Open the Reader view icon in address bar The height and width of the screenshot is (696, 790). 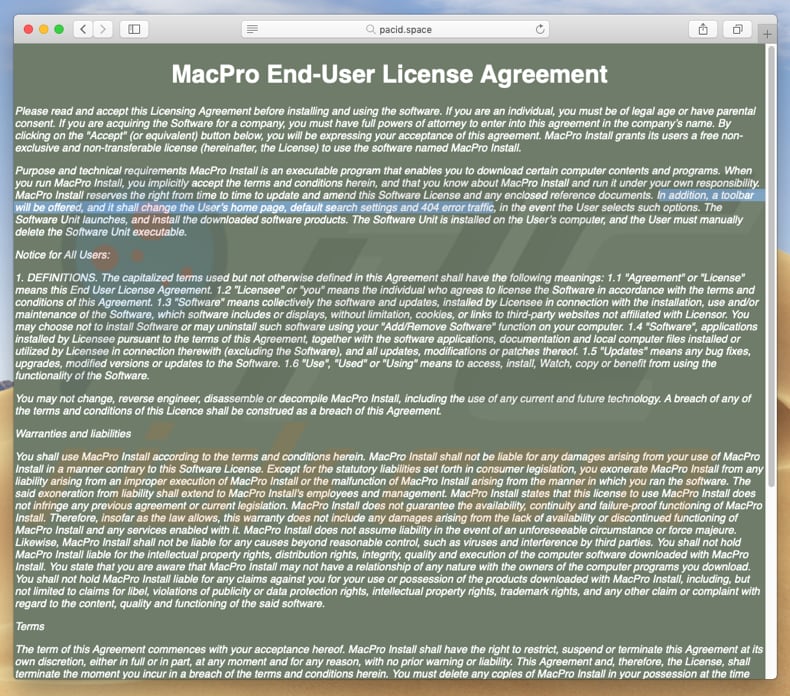(x=252, y=29)
